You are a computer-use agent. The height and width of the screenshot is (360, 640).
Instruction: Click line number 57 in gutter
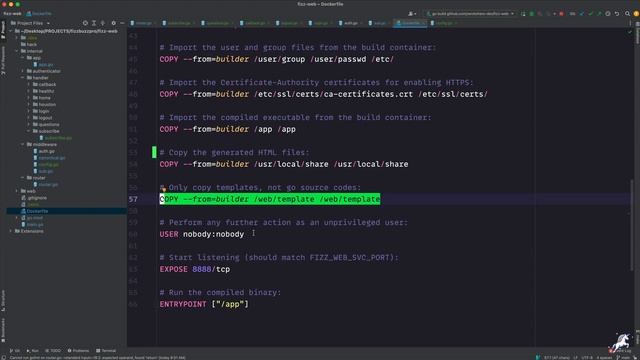click(x=133, y=199)
